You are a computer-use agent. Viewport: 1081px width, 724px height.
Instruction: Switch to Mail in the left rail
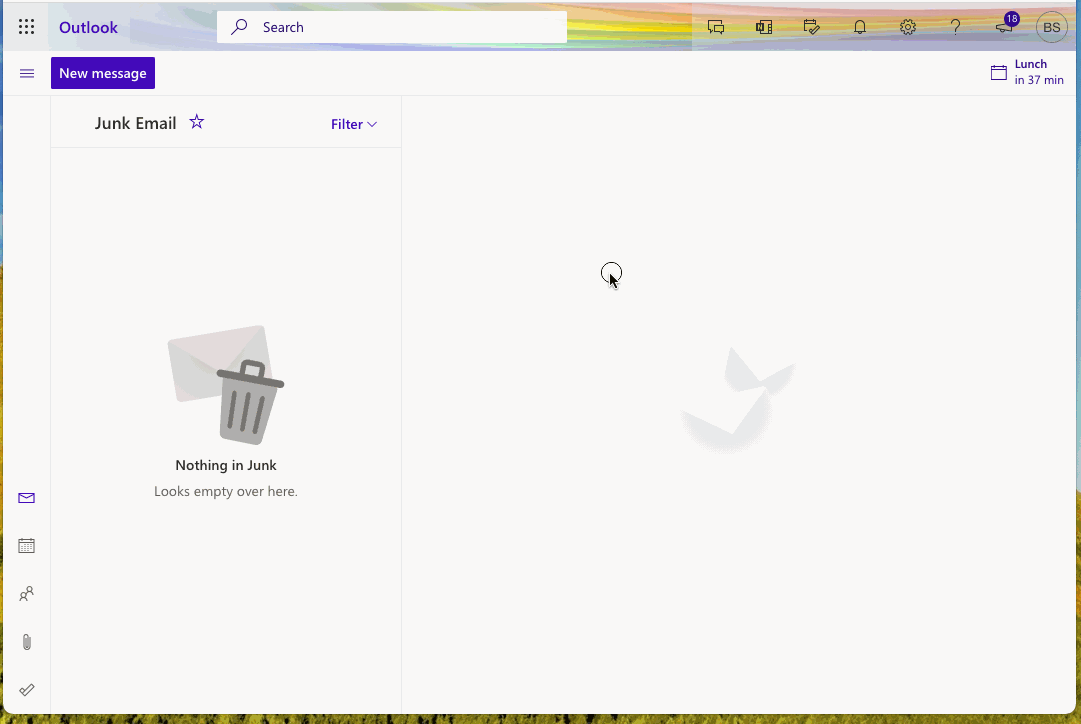[26, 498]
